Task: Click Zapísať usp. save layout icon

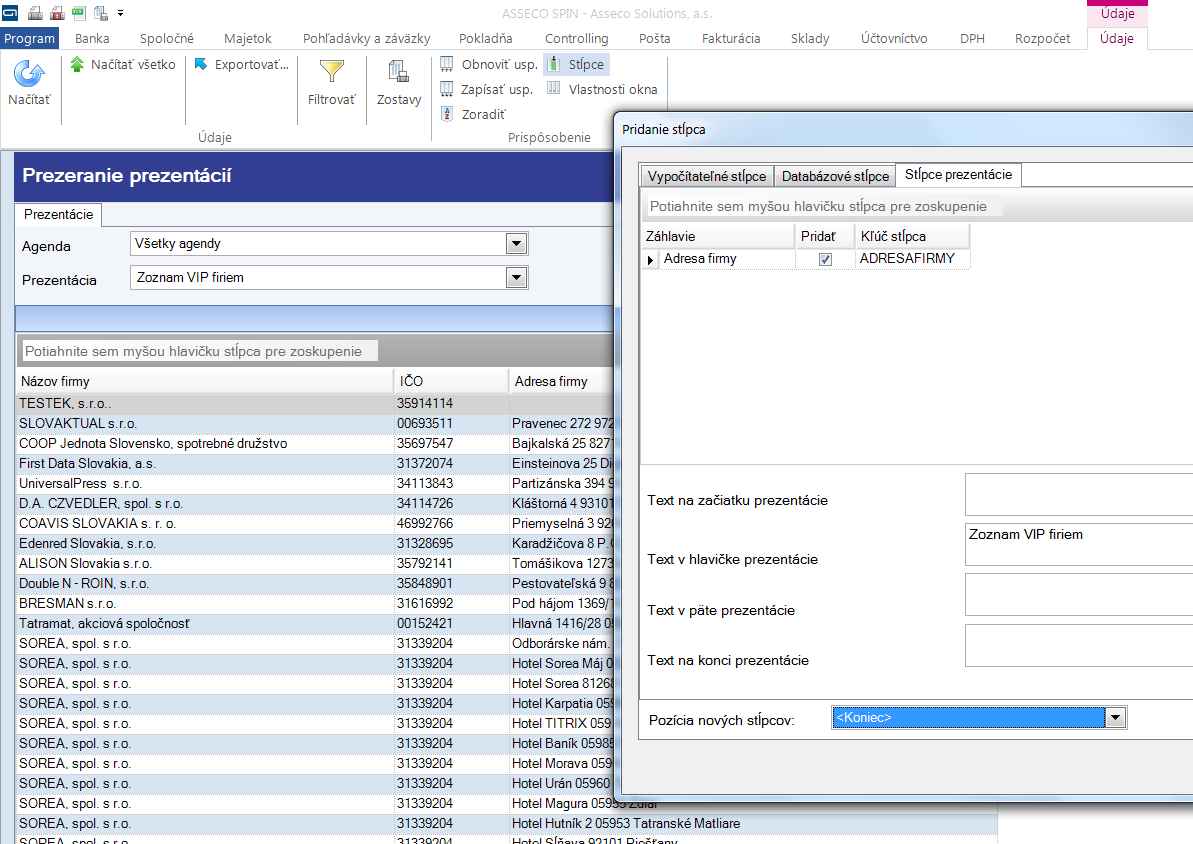Action: pyautogui.click(x=447, y=89)
